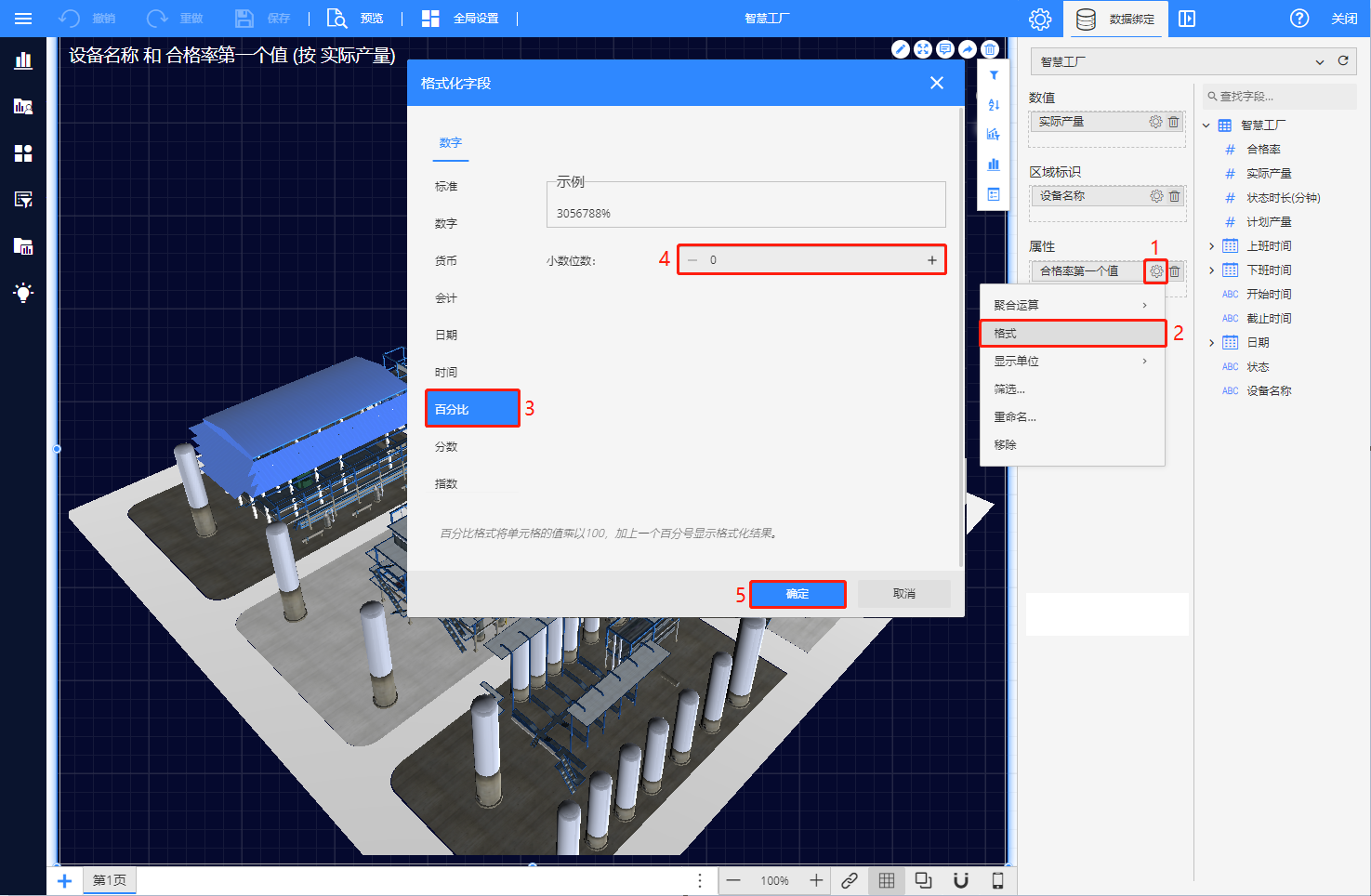
Task: Click the 确定 button
Action: (x=798, y=594)
